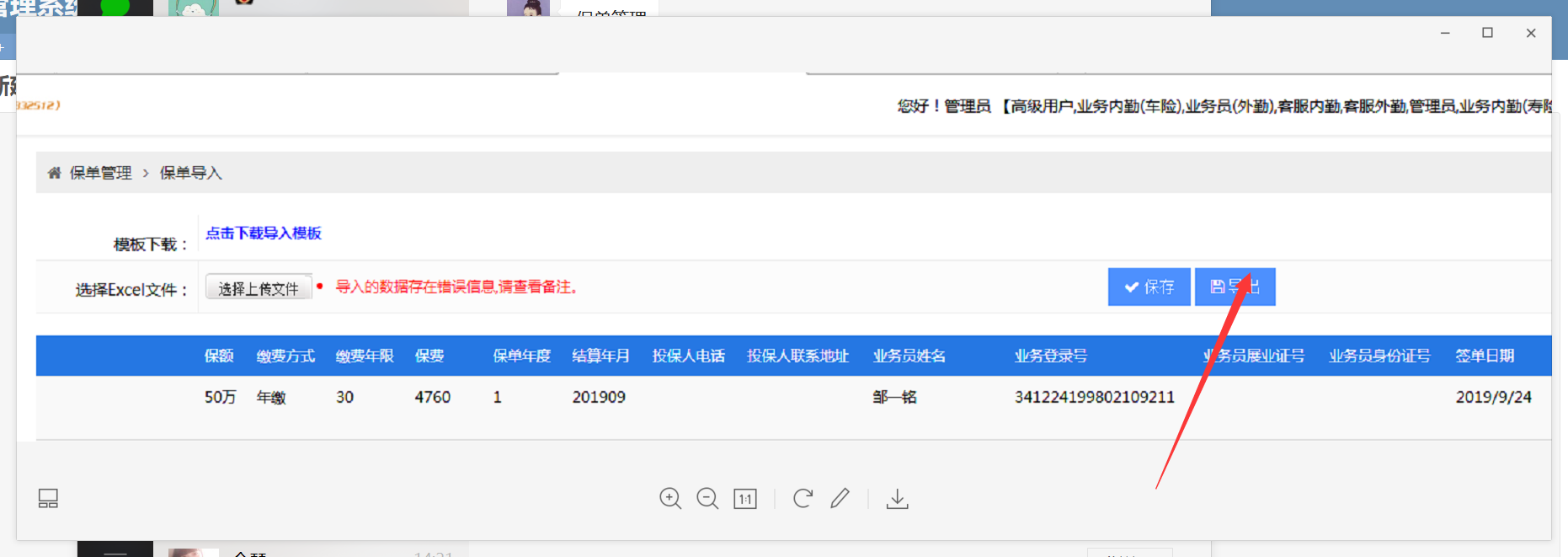
Task: Click the 导出 export button
Action: (x=1235, y=287)
